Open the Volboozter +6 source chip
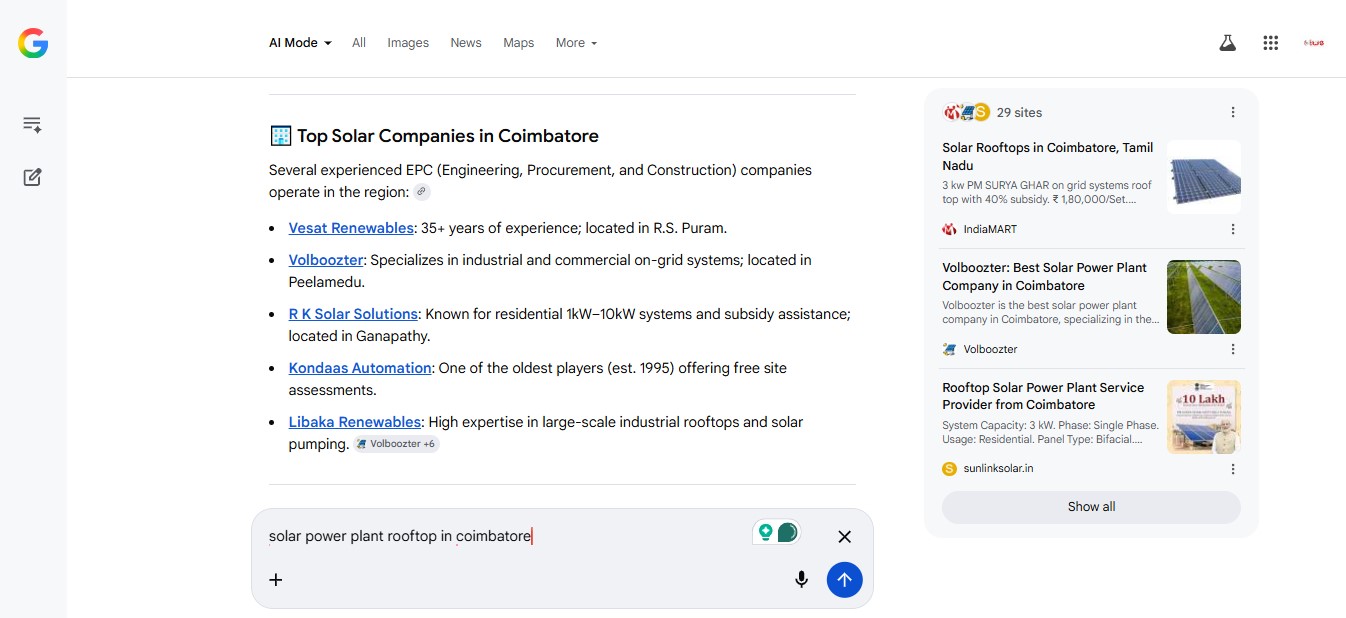 [x=397, y=444]
